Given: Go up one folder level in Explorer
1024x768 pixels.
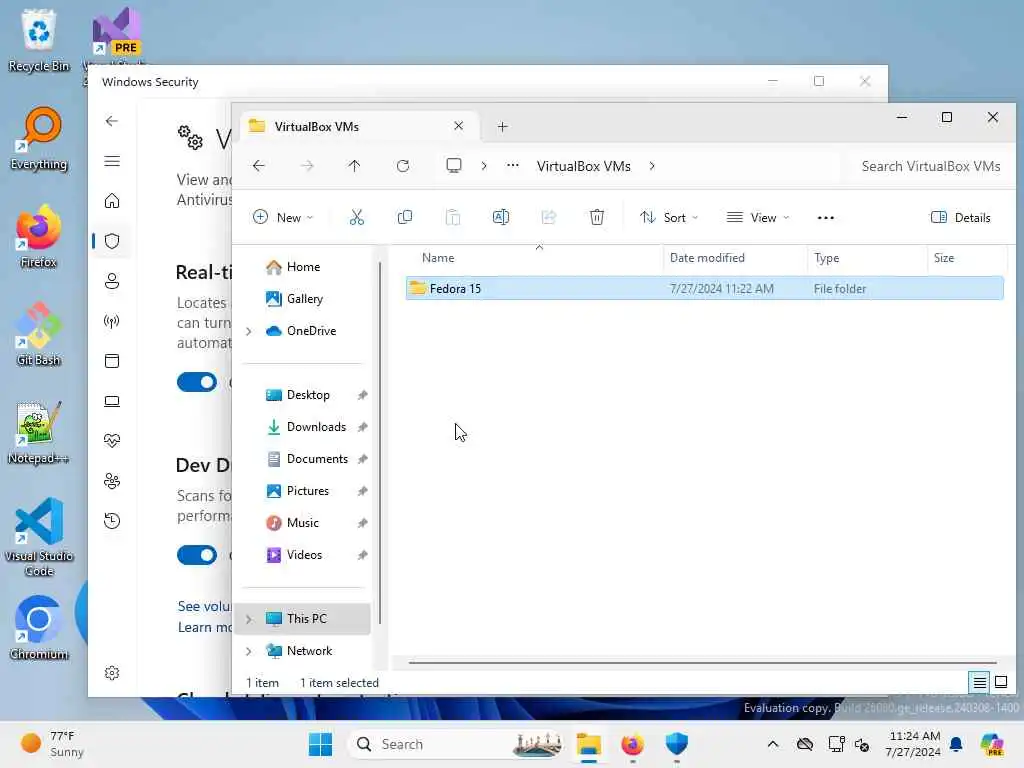Looking at the screenshot, I should click(x=354, y=166).
